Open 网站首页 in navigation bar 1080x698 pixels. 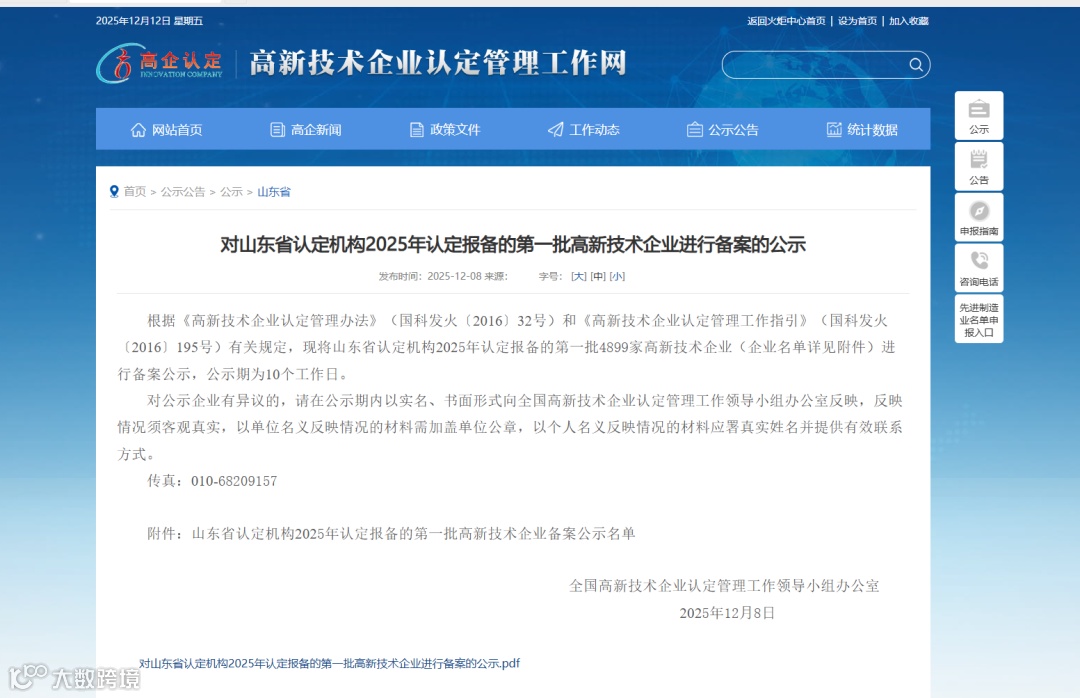[x=166, y=130]
